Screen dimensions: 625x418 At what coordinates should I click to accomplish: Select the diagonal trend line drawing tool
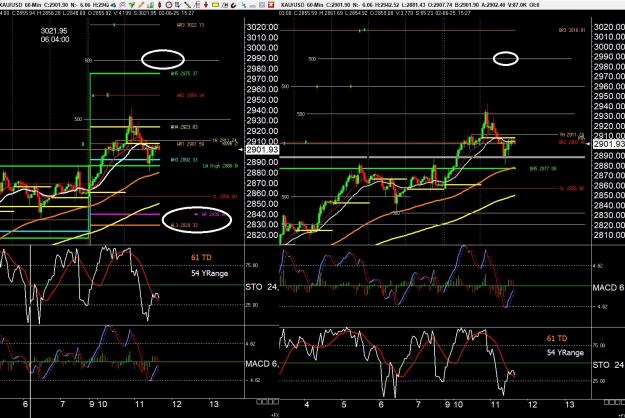tap(187, 5)
